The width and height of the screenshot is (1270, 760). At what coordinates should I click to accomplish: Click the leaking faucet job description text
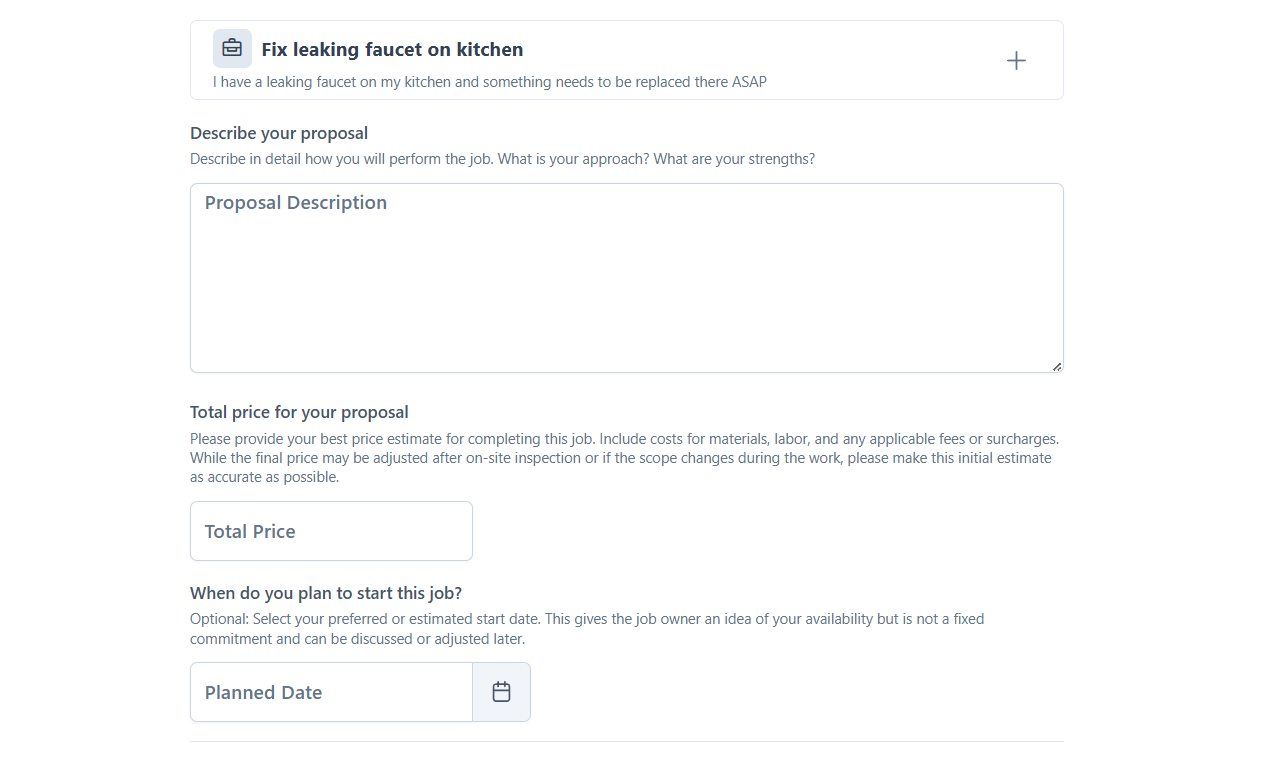click(490, 82)
